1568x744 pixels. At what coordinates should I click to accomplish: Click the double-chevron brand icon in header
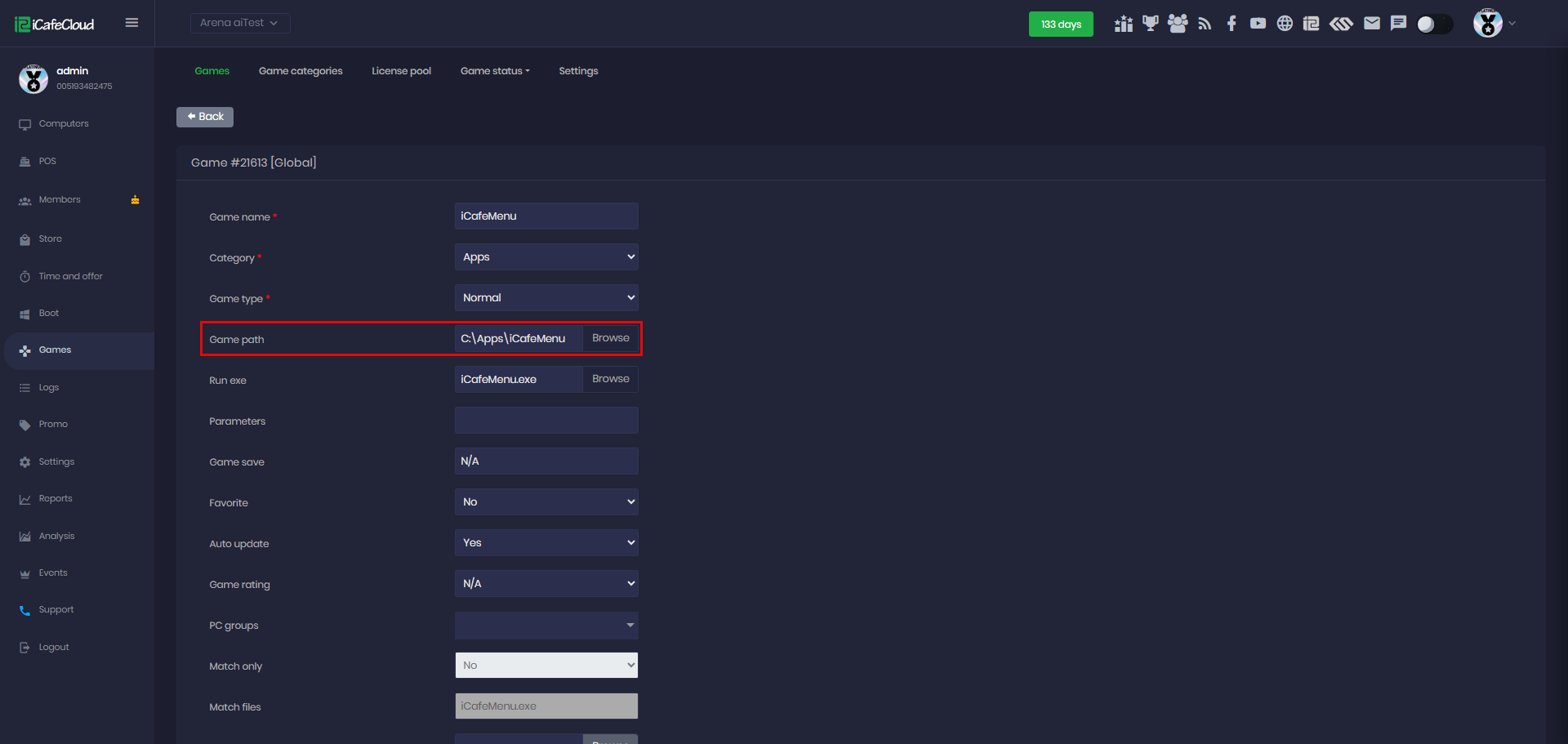pos(1341,24)
